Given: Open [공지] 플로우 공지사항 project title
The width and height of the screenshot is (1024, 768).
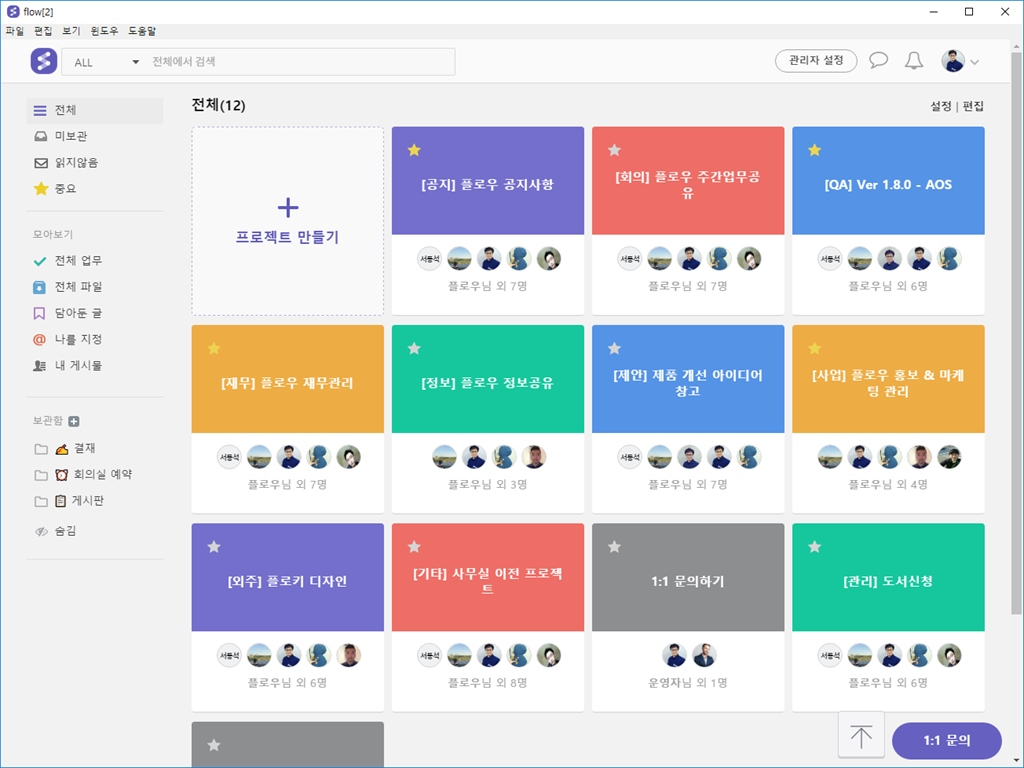Looking at the screenshot, I should (487, 185).
